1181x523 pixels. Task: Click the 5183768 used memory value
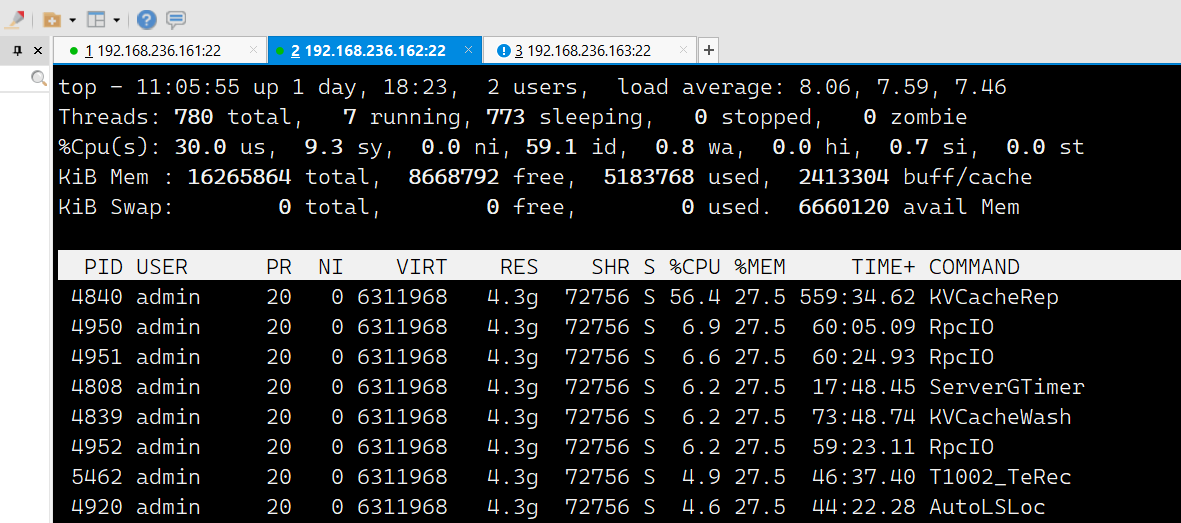[x=648, y=177]
